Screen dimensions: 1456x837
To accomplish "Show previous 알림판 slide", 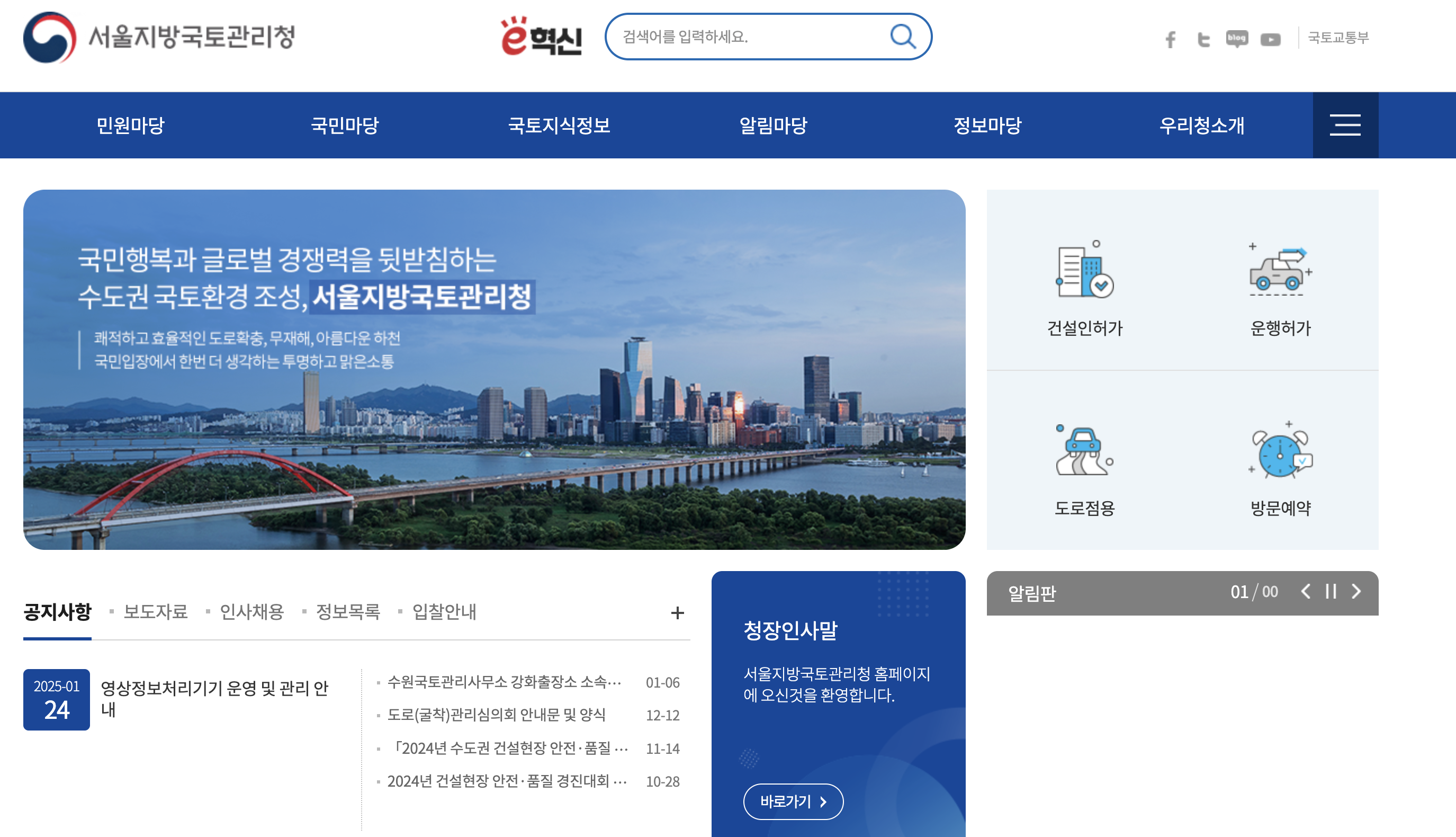I will pyautogui.click(x=1306, y=592).
